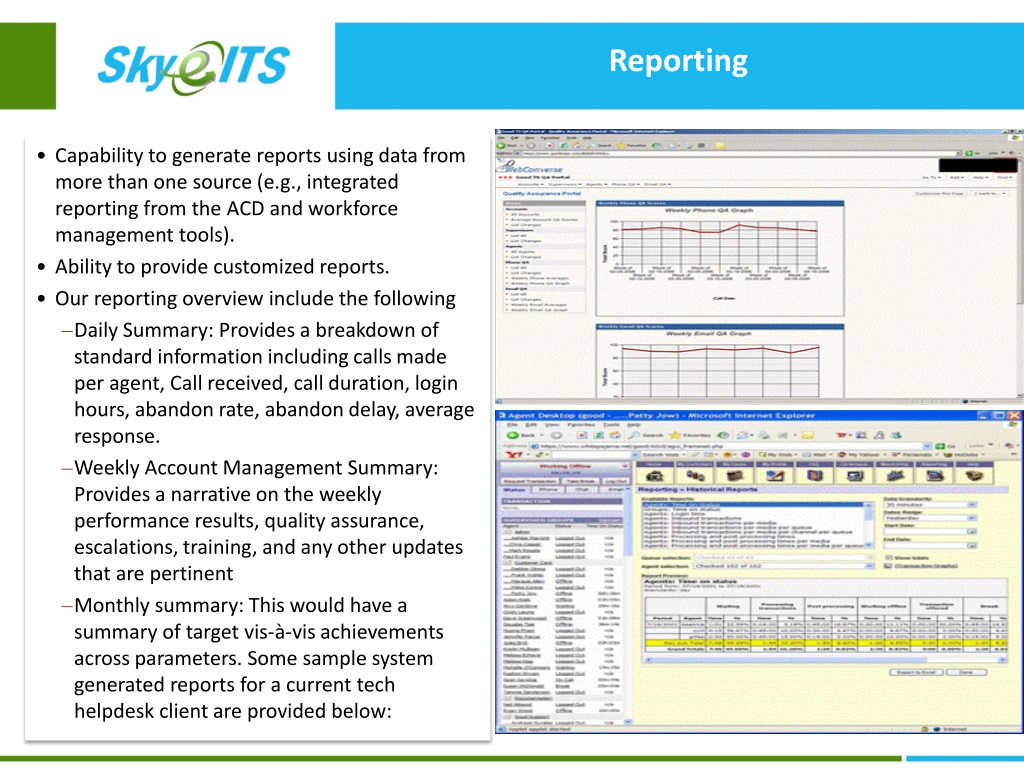Open Dates Range dropdown
Screen dimensions: 1024x768
point(931,518)
